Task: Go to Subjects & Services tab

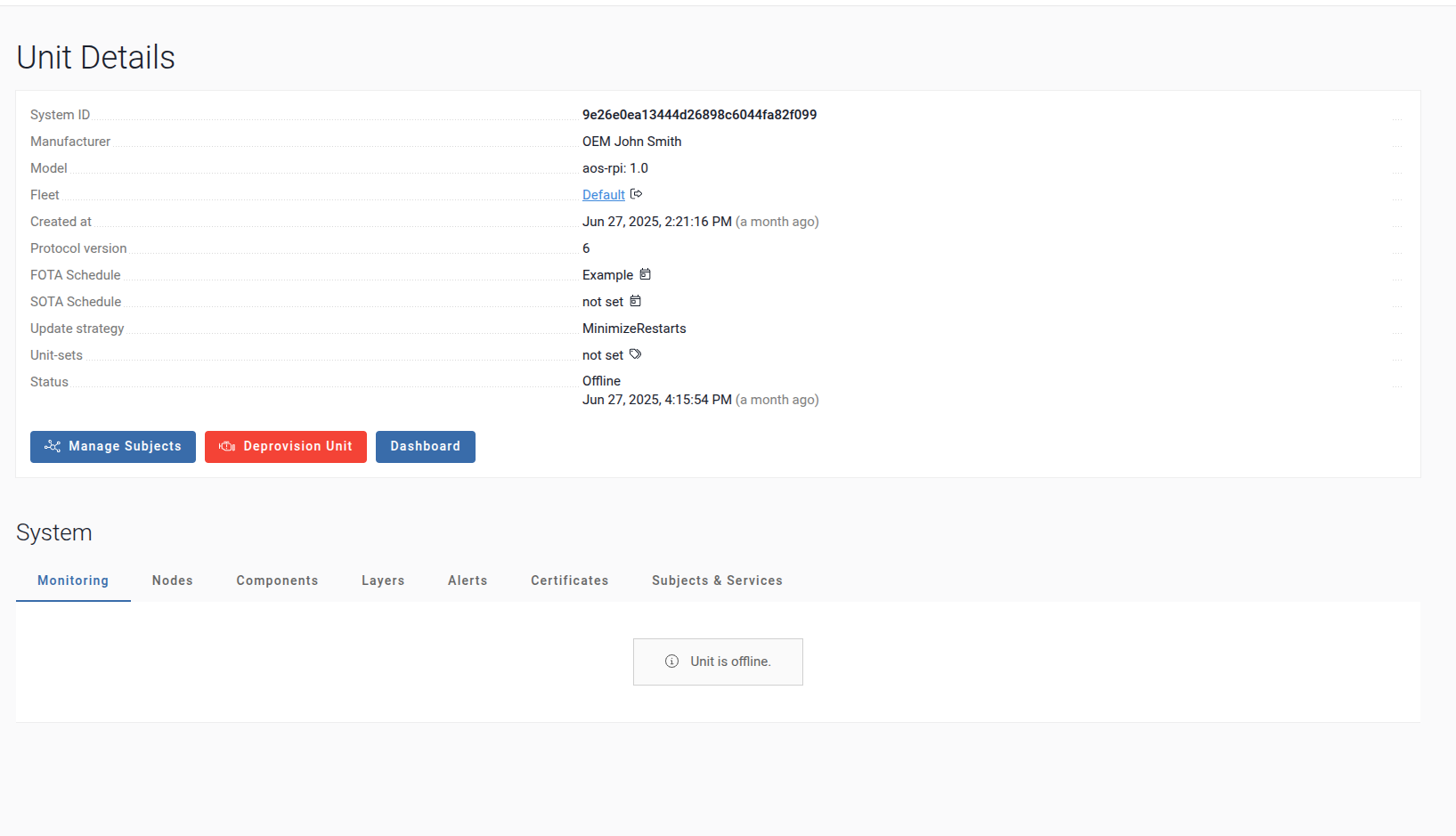Action: pos(717,580)
